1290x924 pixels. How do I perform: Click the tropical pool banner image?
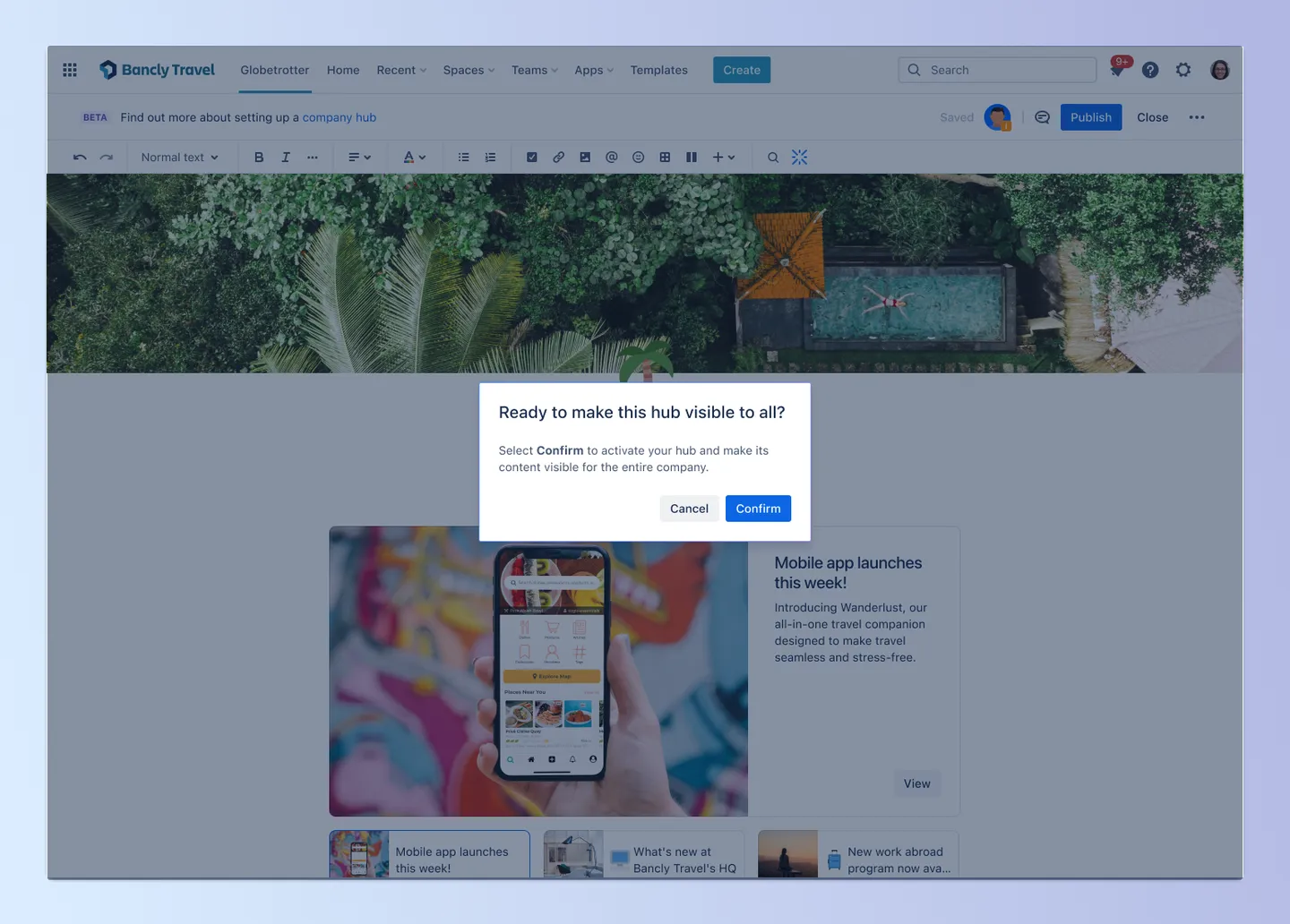click(x=645, y=273)
